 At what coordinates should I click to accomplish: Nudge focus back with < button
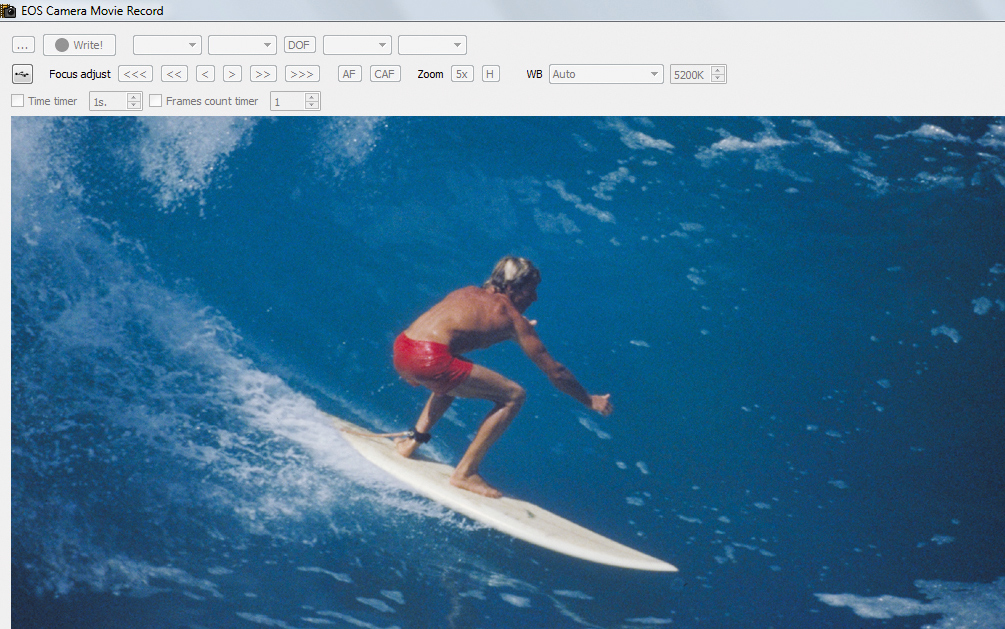pos(205,74)
